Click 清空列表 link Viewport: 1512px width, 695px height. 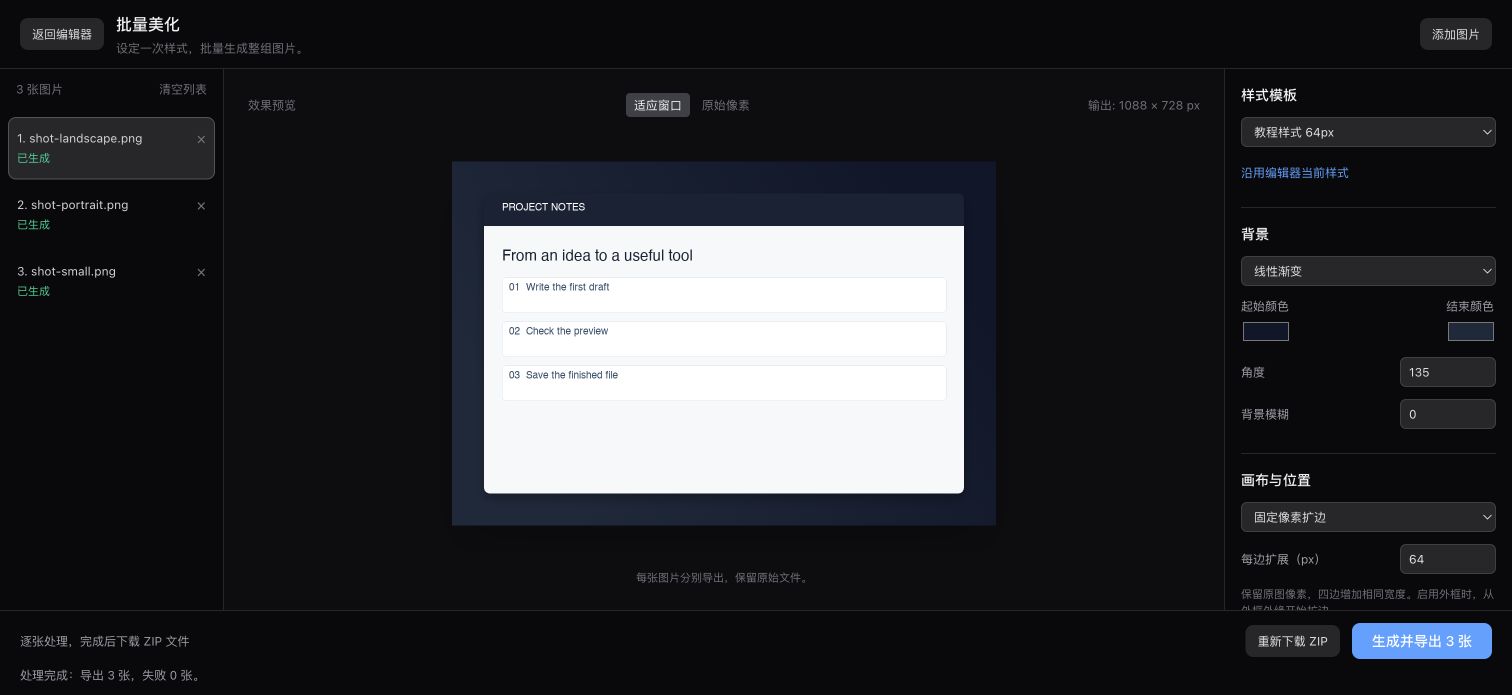tap(183, 89)
